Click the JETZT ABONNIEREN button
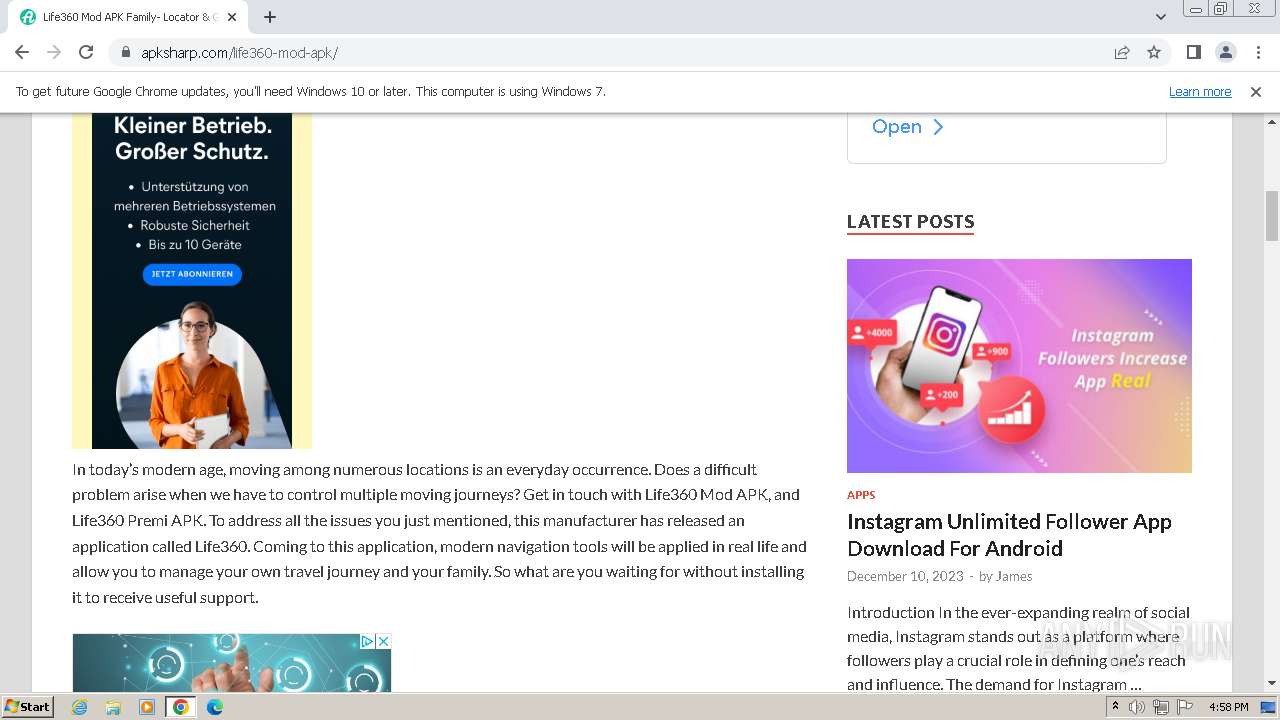Image resolution: width=1280 pixels, height=720 pixels. [192, 274]
